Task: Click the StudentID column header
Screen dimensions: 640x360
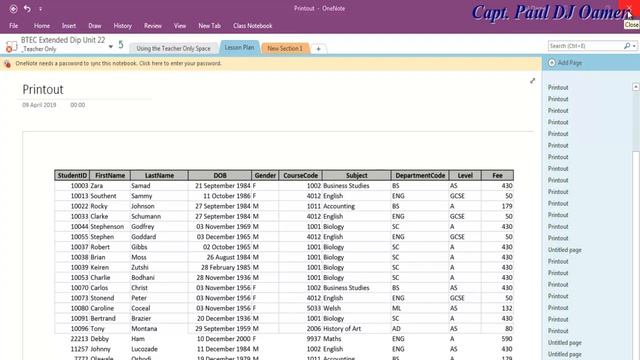Action: [72, 176]
